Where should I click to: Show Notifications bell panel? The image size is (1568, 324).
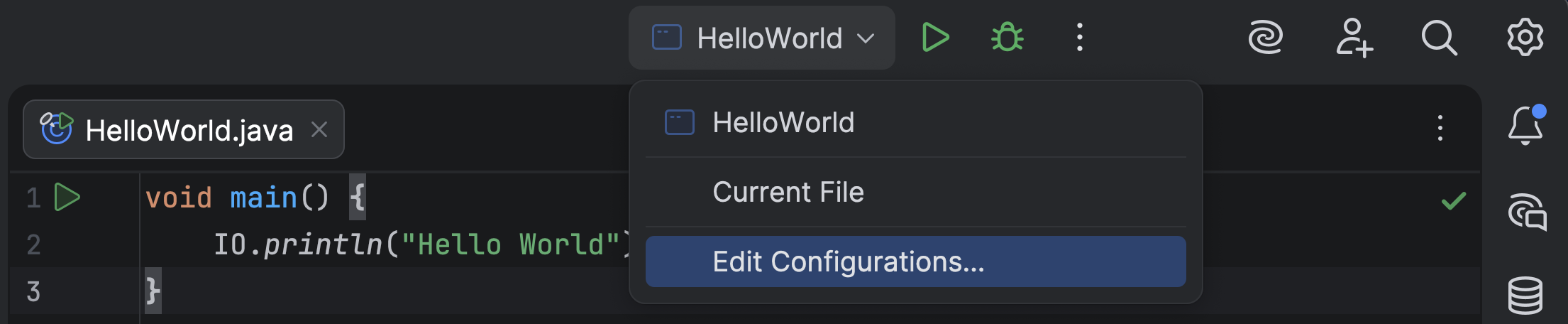click(1525, 126)
